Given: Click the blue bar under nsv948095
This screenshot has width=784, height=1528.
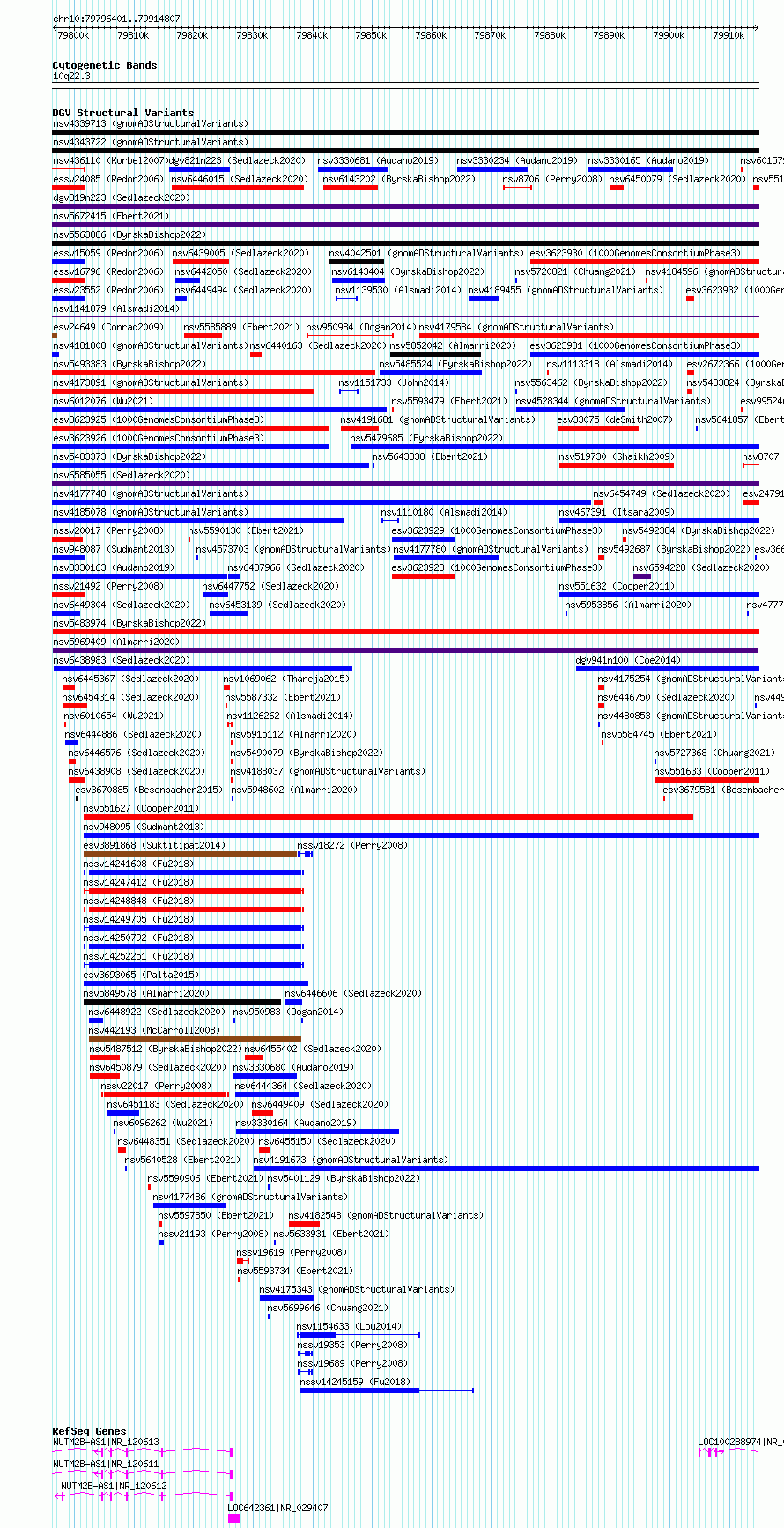Looking at the screenshot, I should (421, 835).
